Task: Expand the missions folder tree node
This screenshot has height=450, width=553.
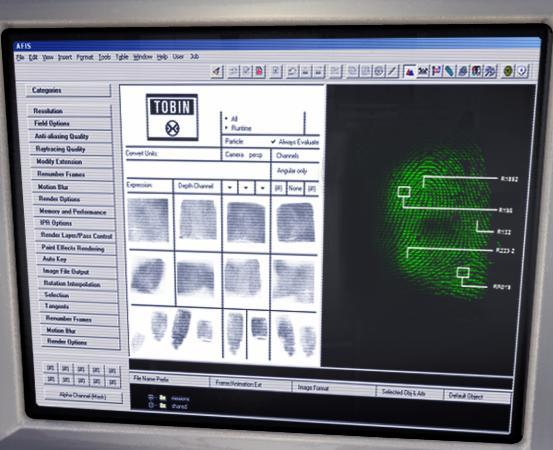Action: click(151, 397)
